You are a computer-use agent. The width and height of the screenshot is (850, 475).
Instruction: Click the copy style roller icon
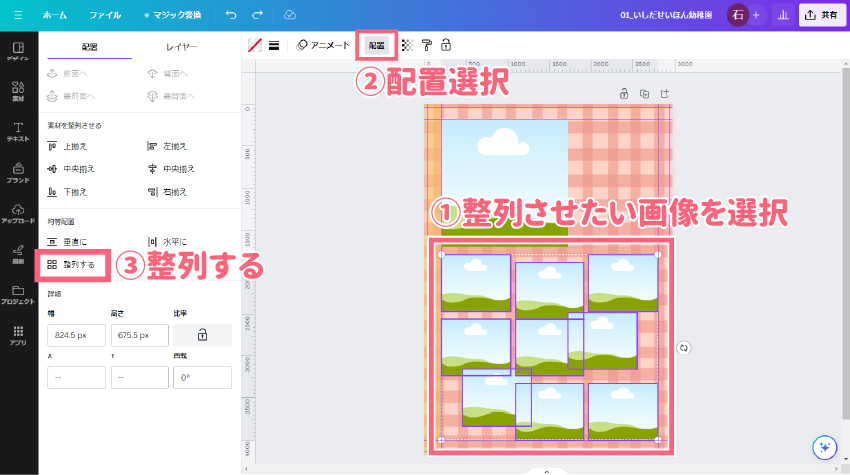pos(427,46)
